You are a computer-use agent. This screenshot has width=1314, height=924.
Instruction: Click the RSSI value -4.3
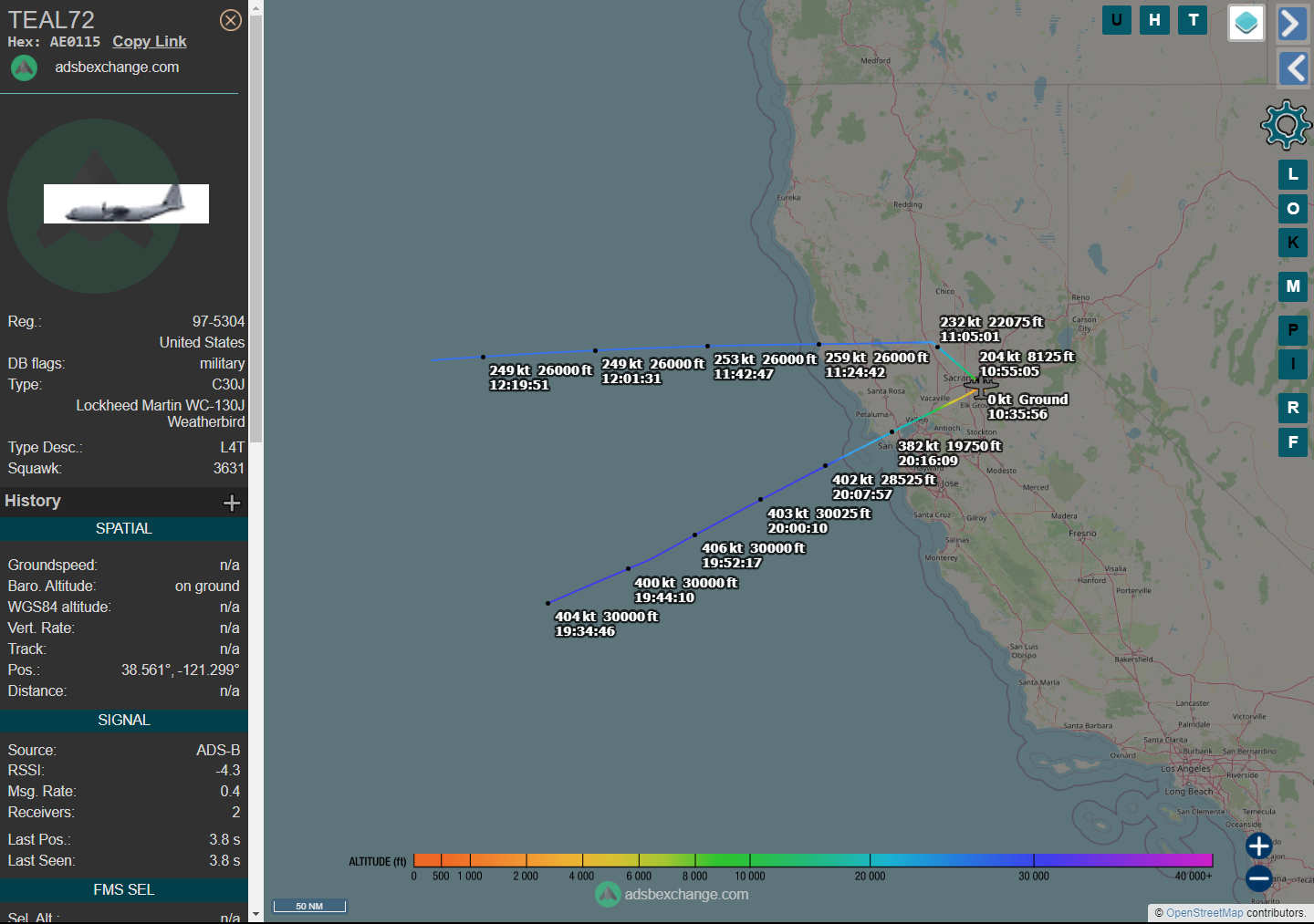tap(227, 771)
